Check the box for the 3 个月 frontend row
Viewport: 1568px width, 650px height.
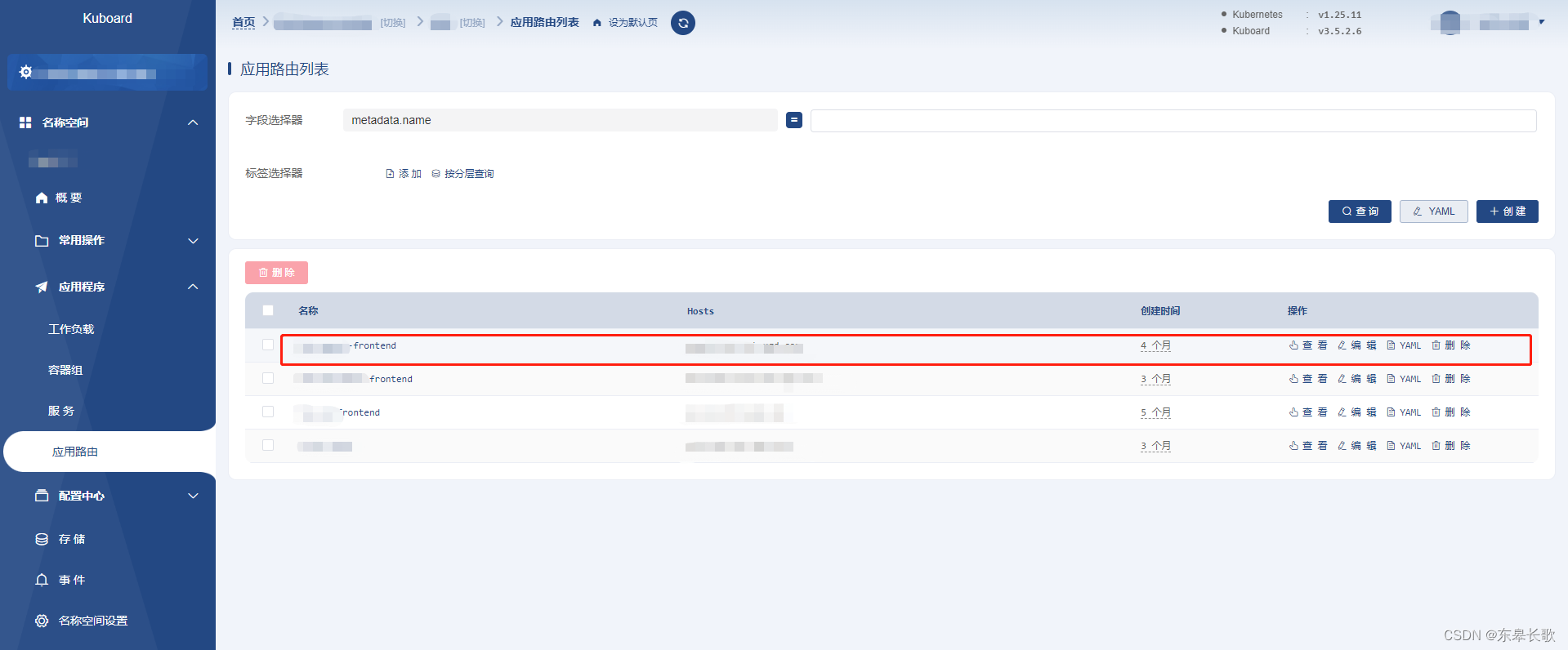(268, 378)
